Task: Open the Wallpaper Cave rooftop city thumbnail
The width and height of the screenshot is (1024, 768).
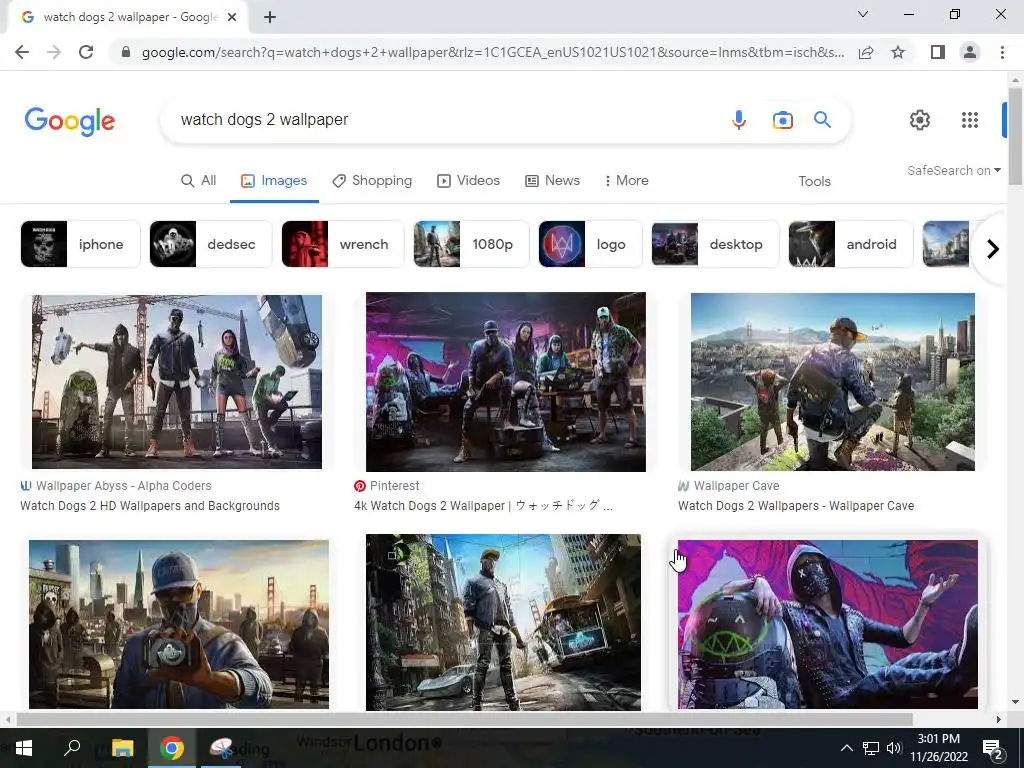Action: click(x=833, y=381)
